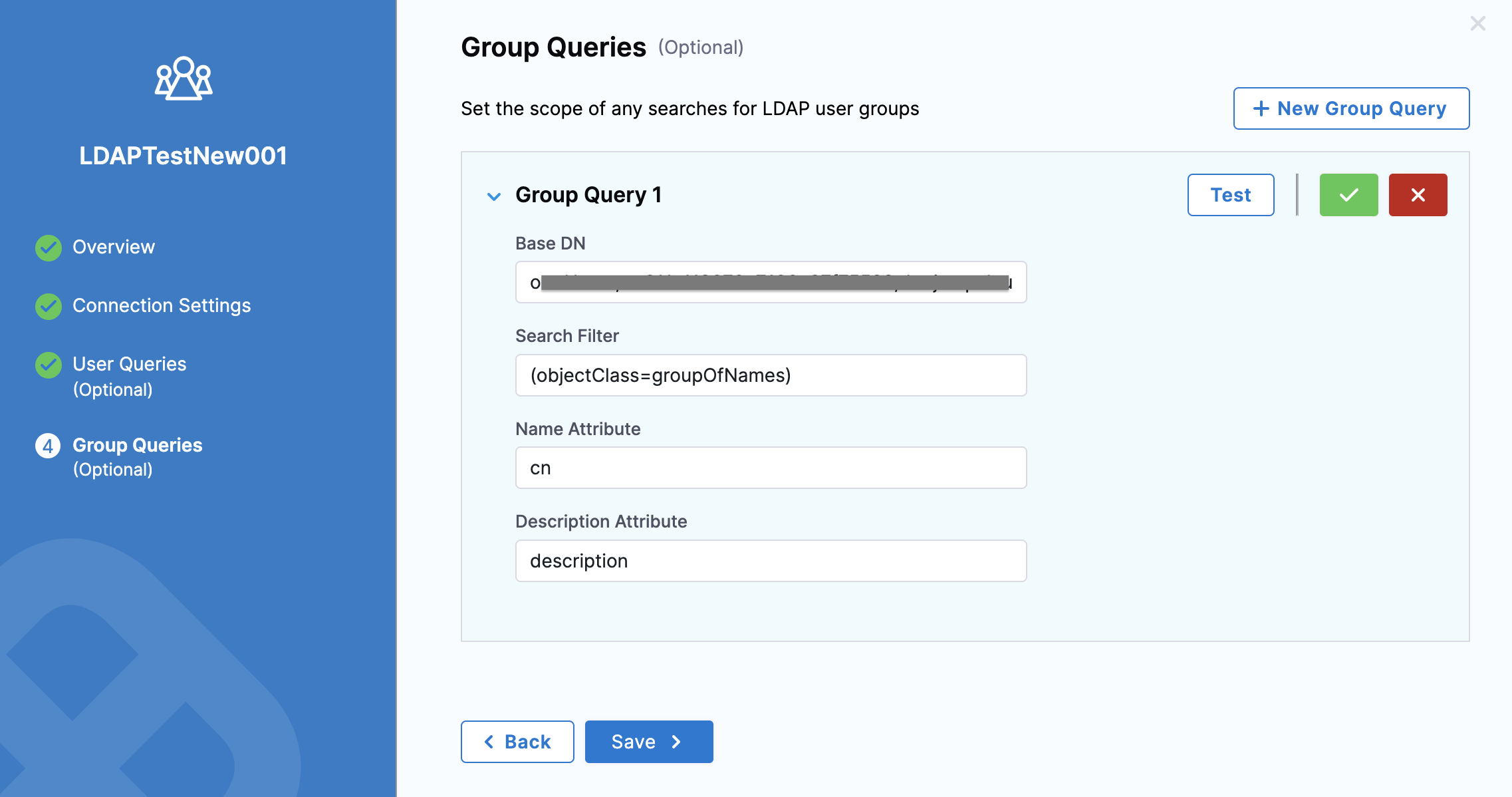Switch to the User Queries step
Viewport: 1512px width, 797px height.
tap(130, 365)
